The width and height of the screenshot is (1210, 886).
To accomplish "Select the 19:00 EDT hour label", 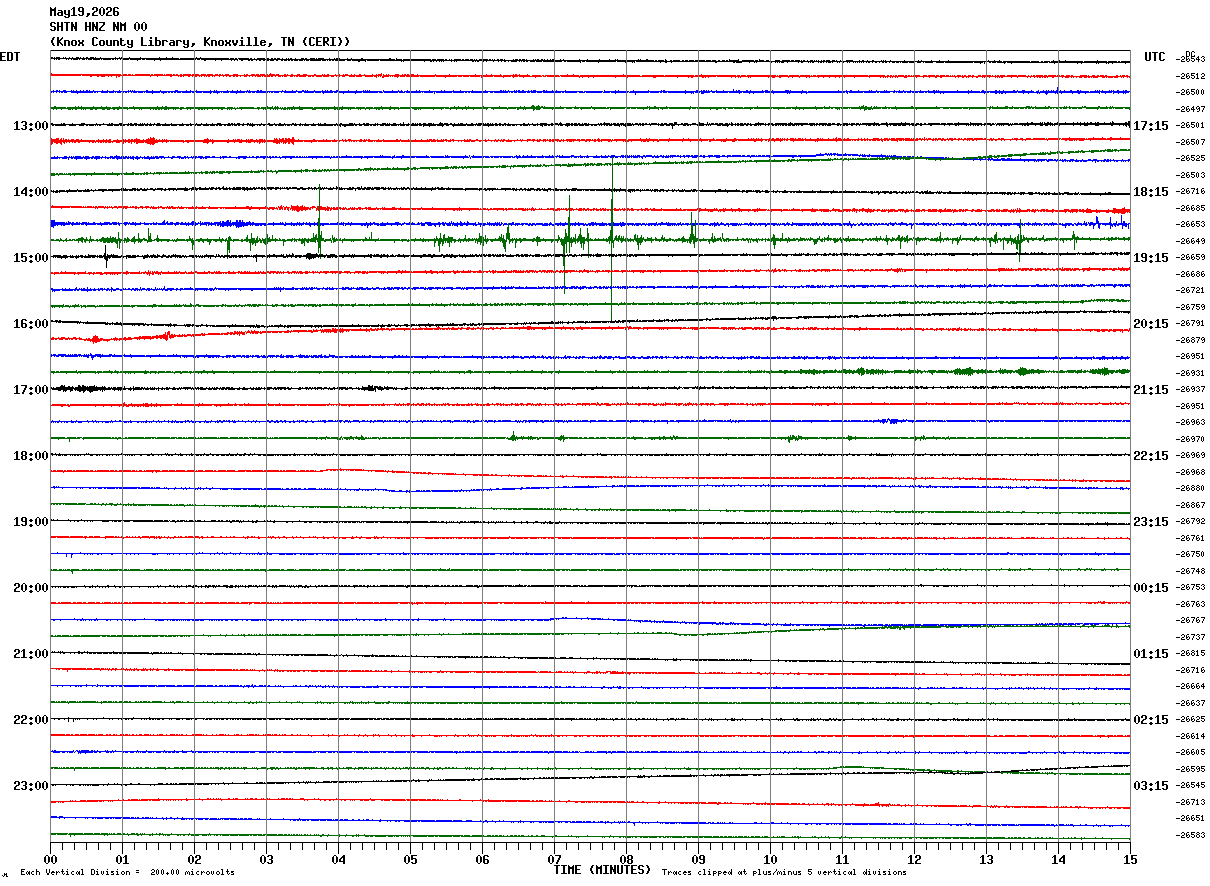I will (30, 522).
